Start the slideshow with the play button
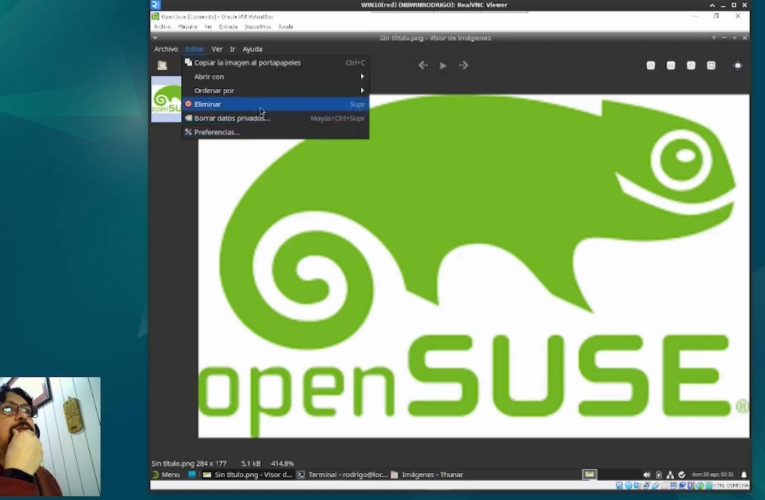Screen dimensions: 765x500 [443, 65]
